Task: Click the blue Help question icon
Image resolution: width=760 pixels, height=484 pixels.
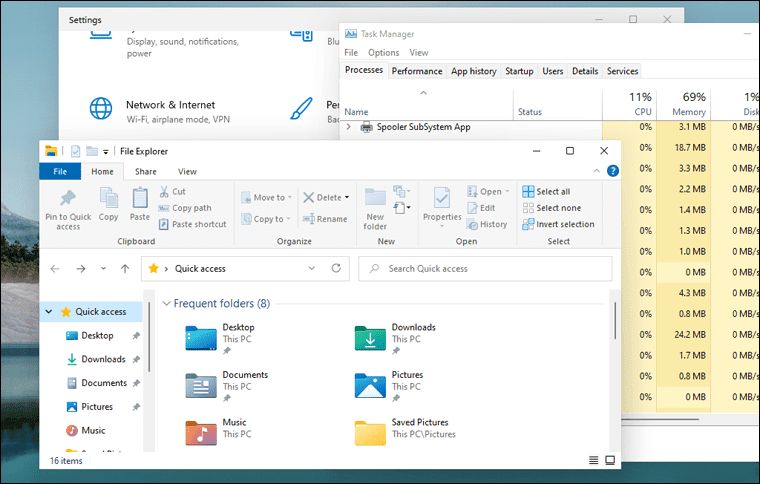Action: (x=613, y=171)
